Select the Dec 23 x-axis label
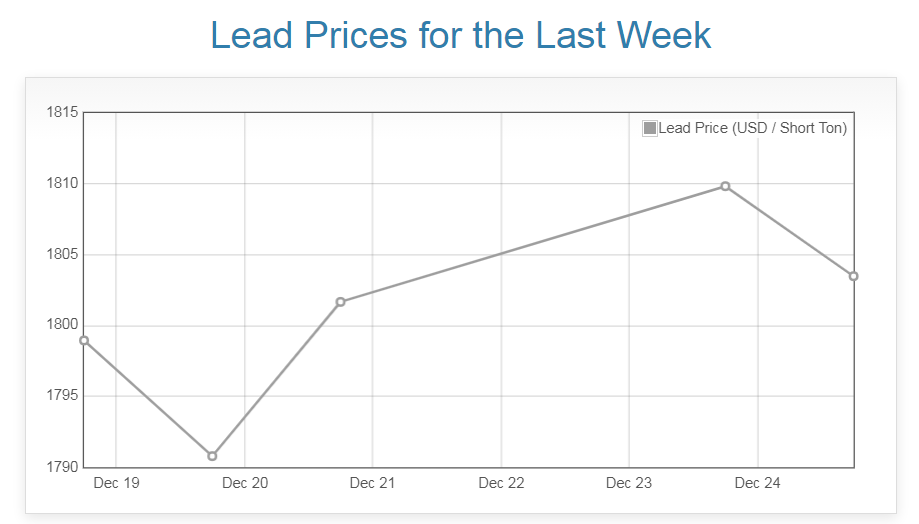This screenshot has width=919, height=524. tap(629, 484)
